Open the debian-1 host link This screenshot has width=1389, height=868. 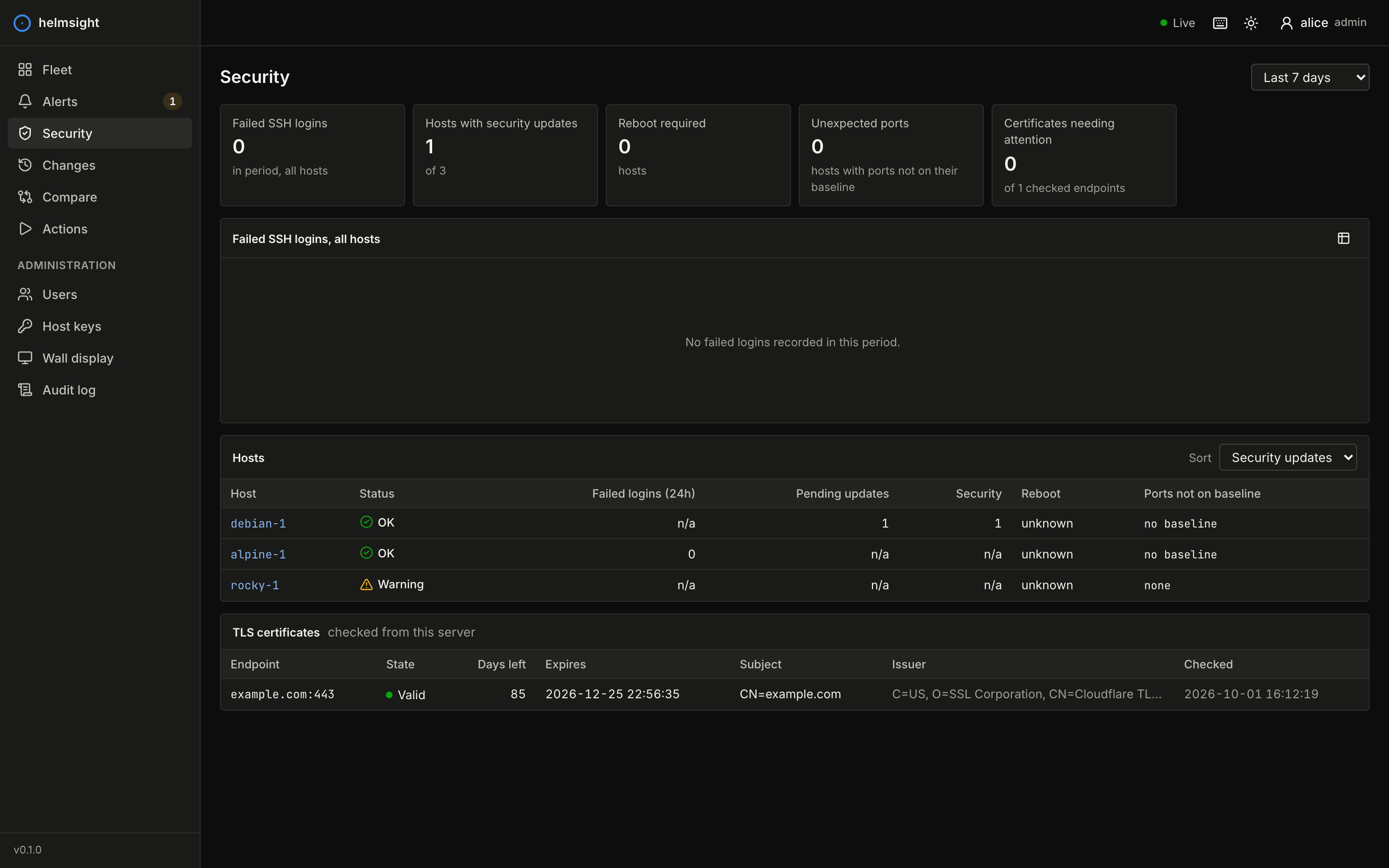[259, 524]
